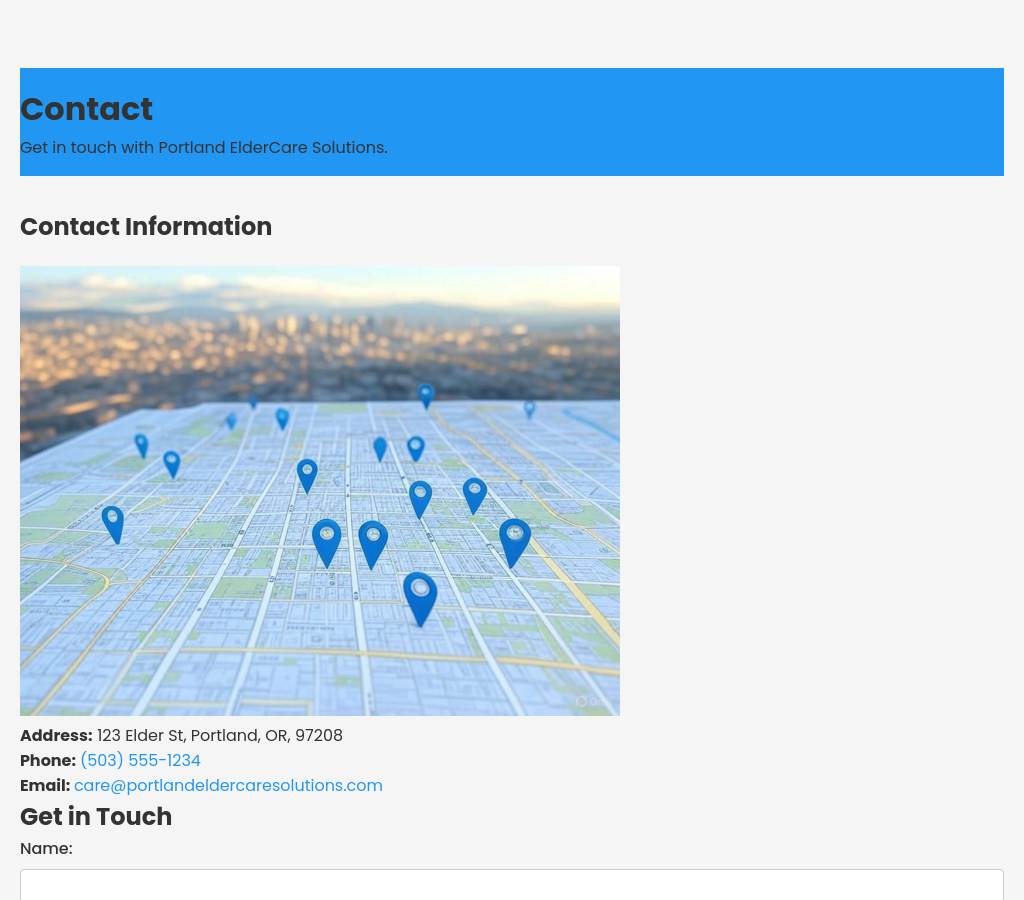Screen dimensions: 1024x900
Task: Focus the Name input field
Action: pyautogui.click(x=511, y=884)
